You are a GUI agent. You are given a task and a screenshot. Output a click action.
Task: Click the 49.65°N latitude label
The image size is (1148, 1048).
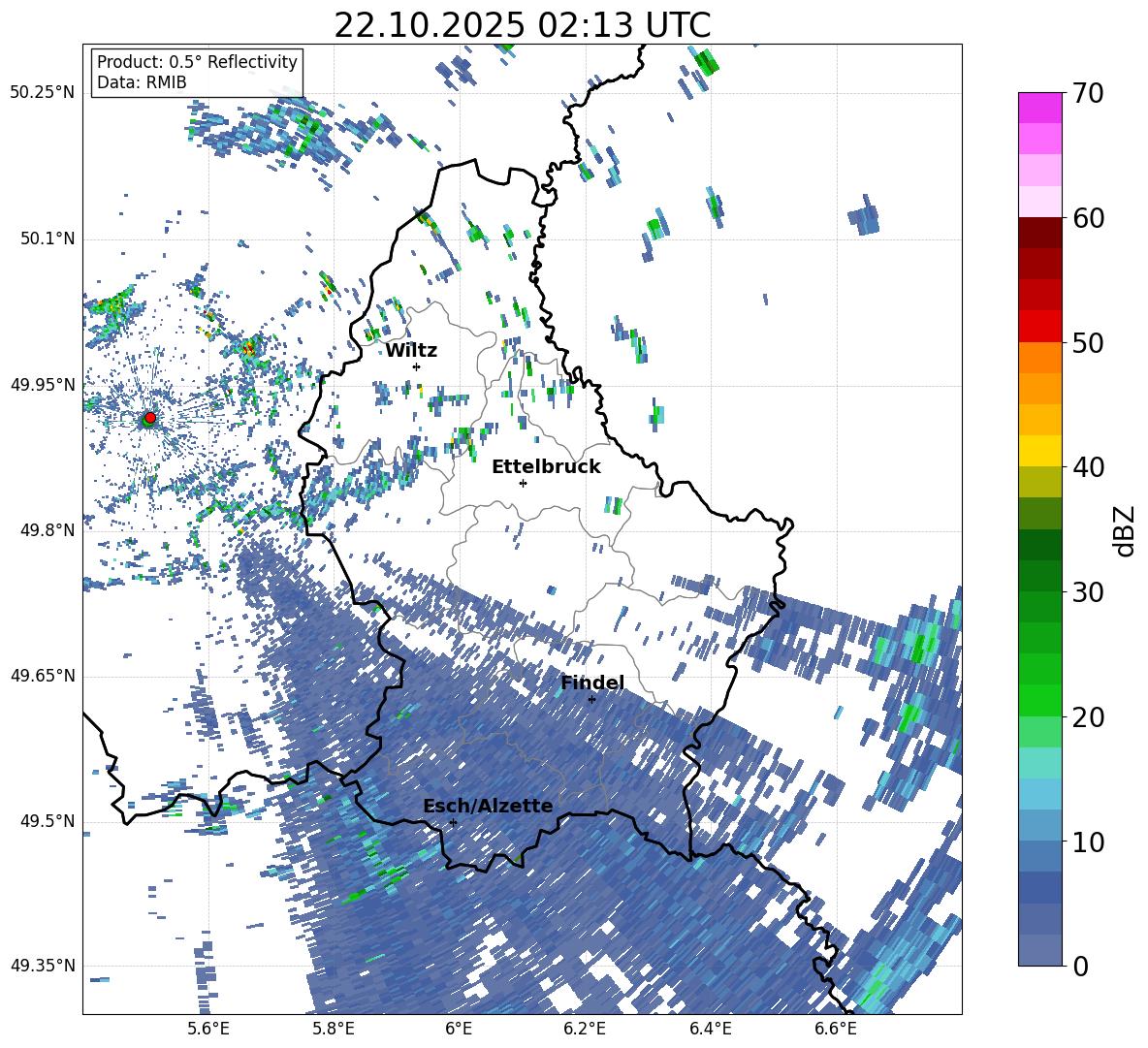tap(43, 675)
